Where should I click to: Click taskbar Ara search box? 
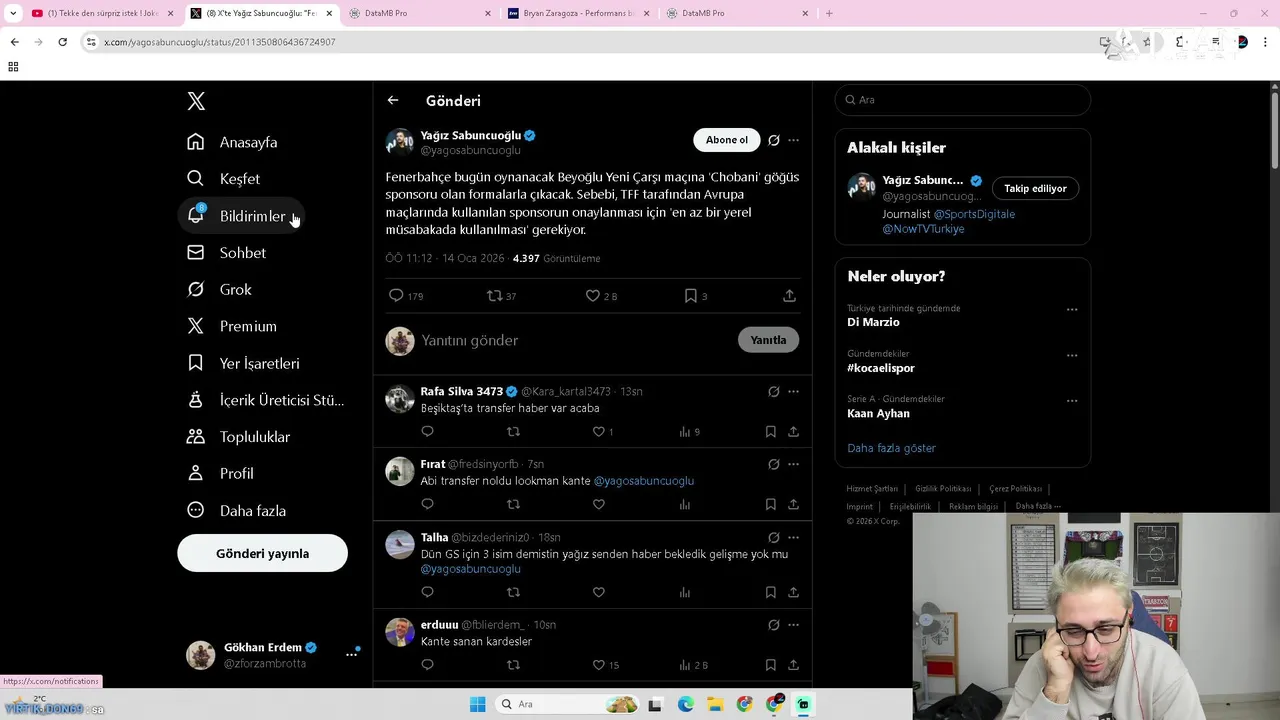tap(567, 704)
